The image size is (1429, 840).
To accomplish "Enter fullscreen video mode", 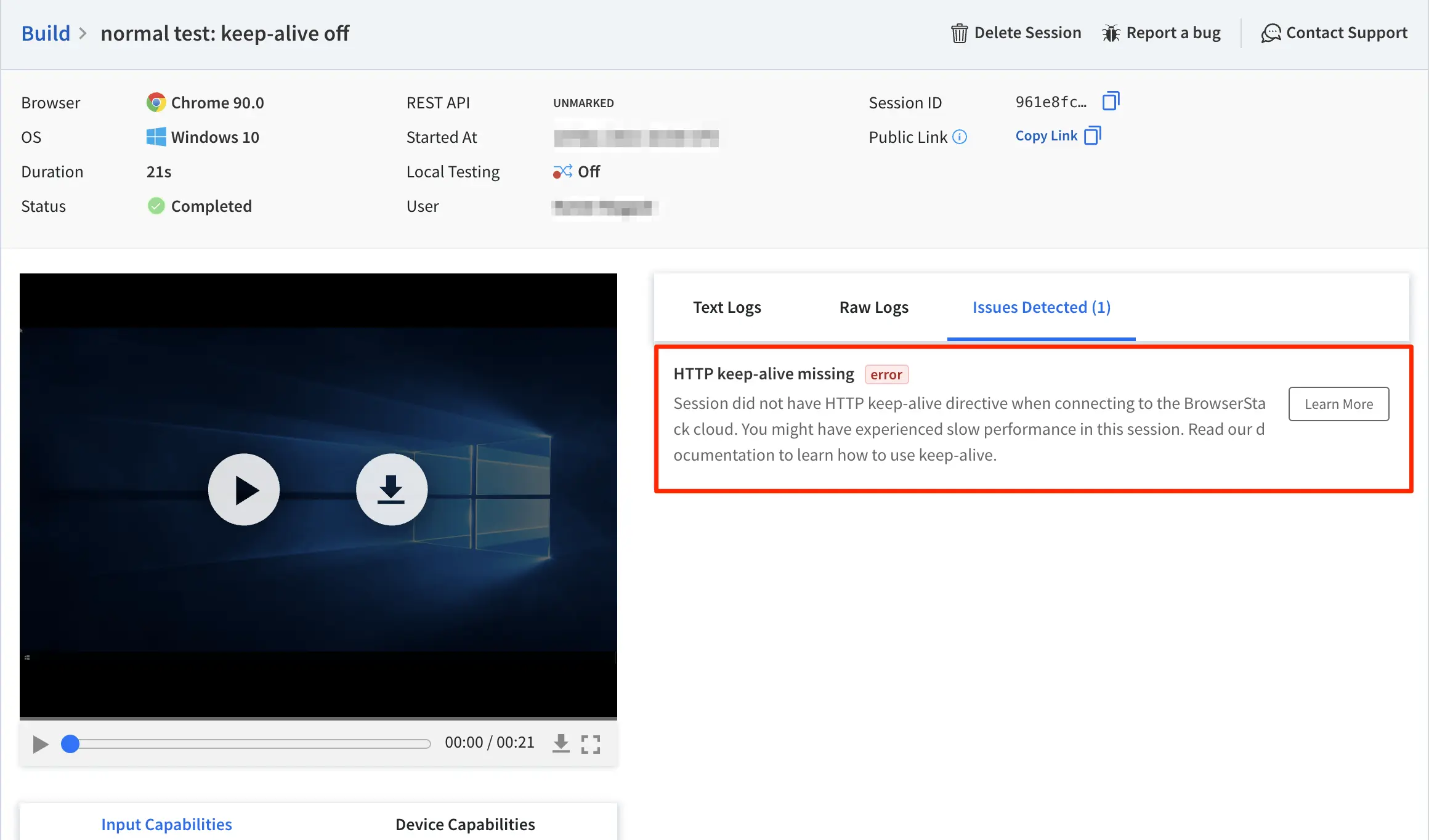I will 591,744.
